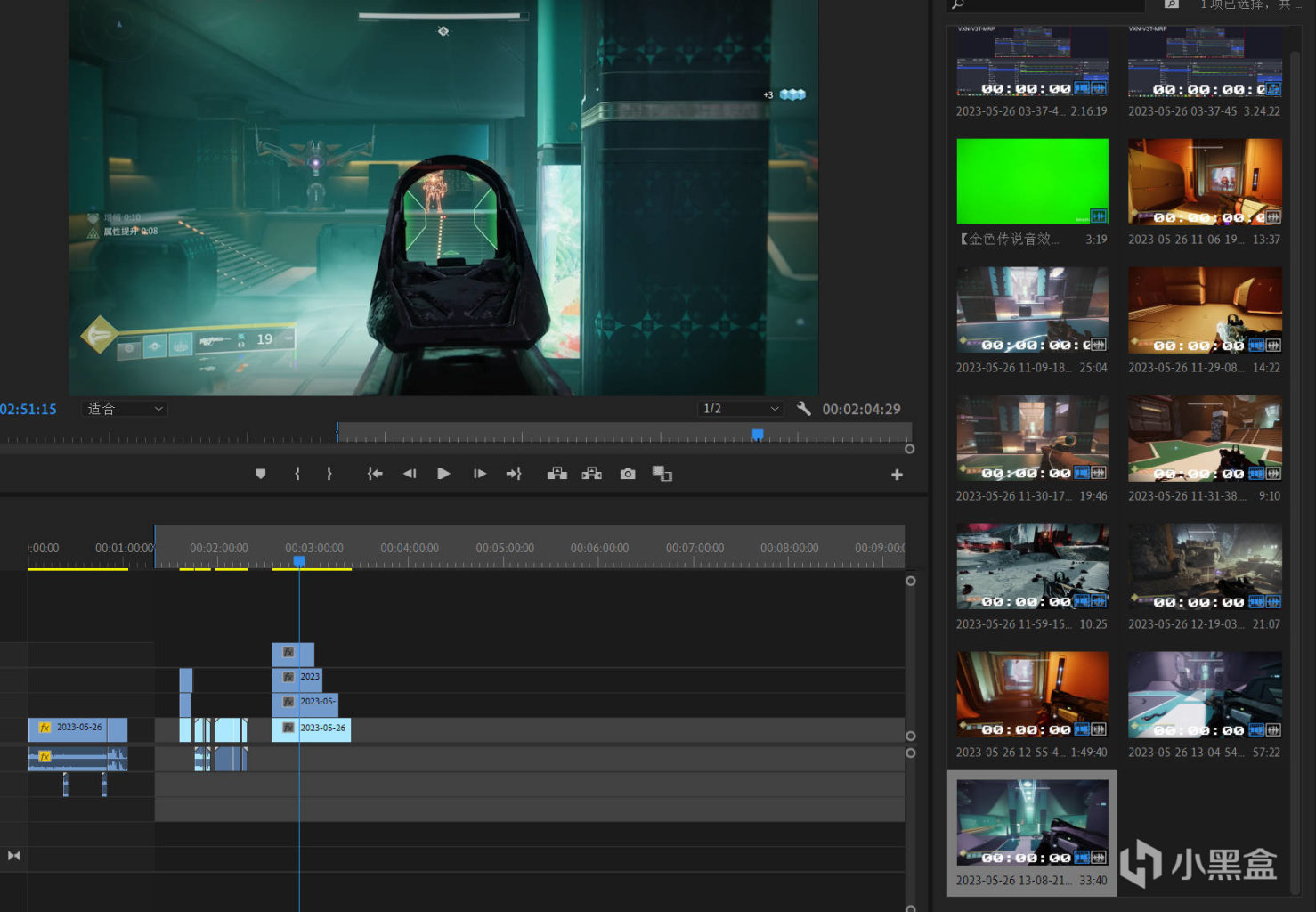Click the fx badge on the topmost track clip
Viewport: 1316px width, 912px height.
[288, 652]
